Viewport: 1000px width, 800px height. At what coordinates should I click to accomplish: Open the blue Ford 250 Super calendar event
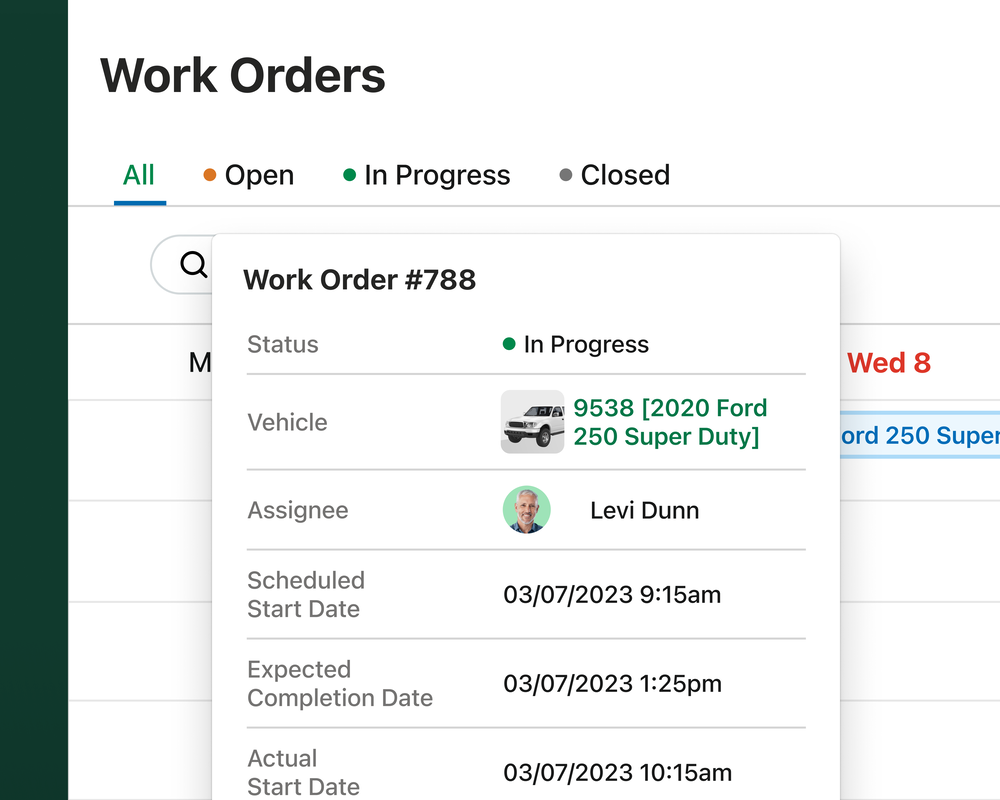920,435
